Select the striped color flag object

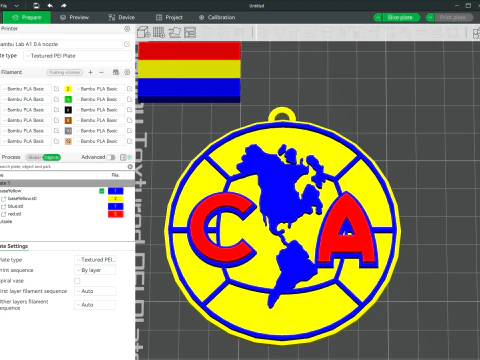pos(189,72)
